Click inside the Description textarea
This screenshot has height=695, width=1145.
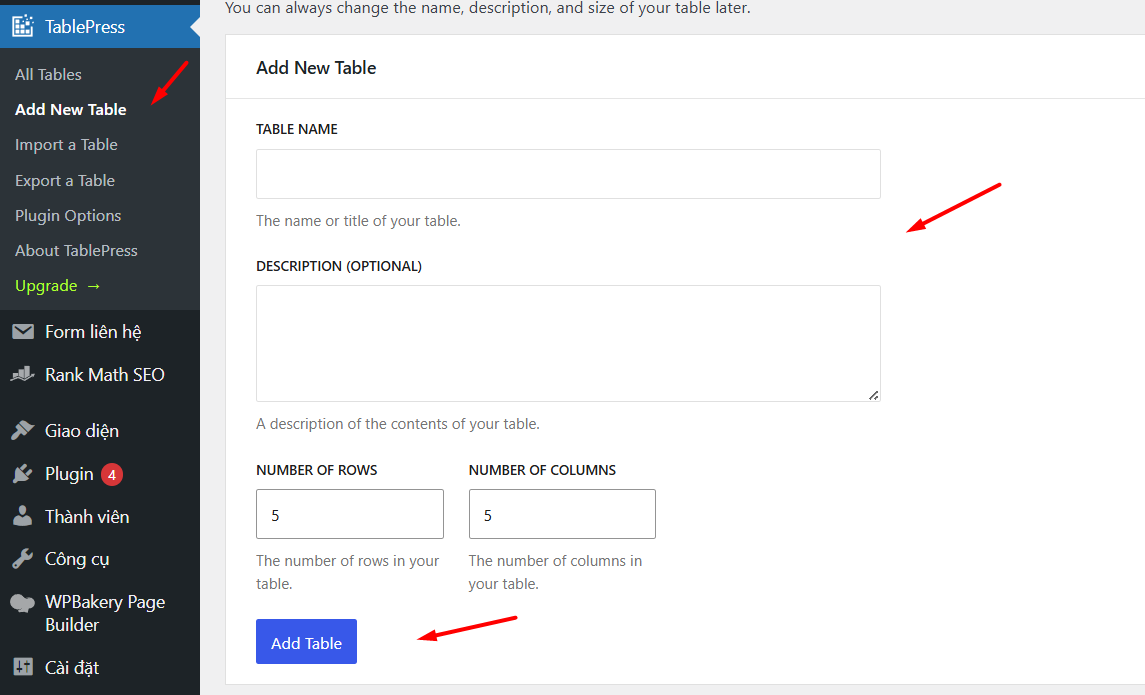[x=568, y=343]
